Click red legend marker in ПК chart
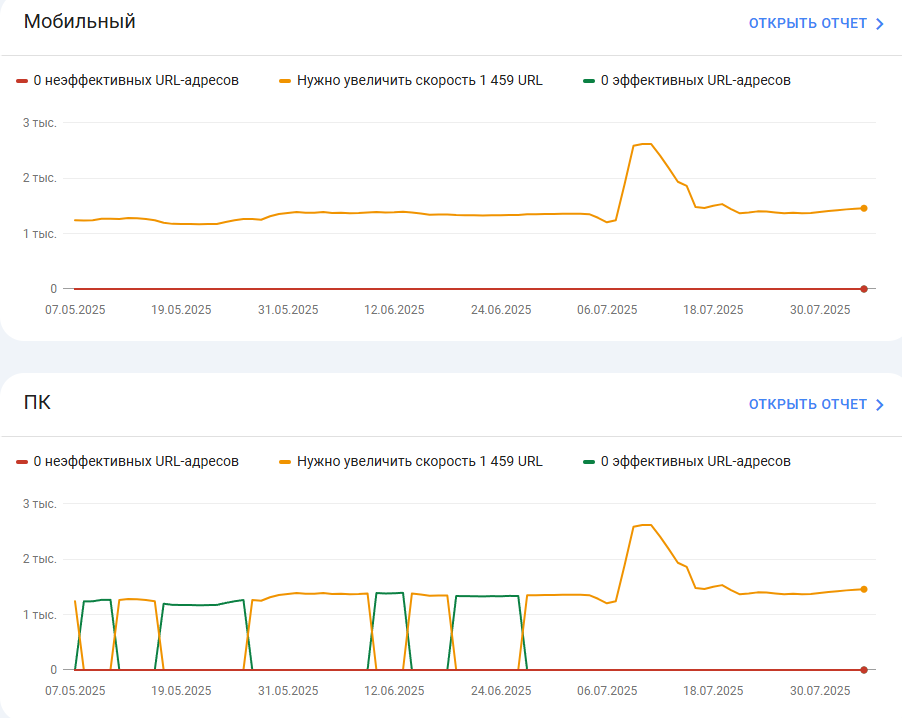Image resolution: width=902 pixels, height=718 pixels. (22, 462)
